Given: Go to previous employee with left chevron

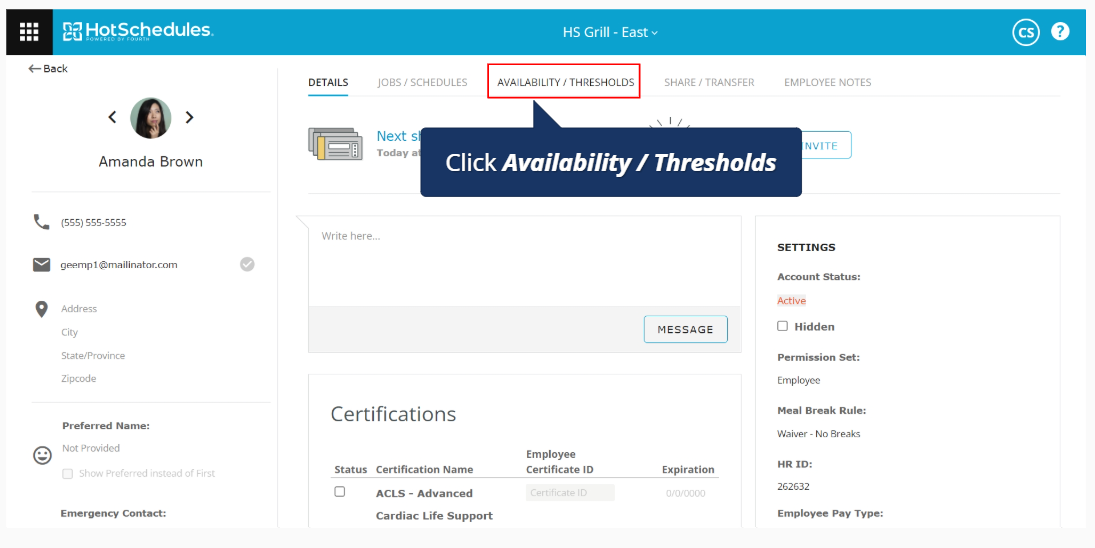Looking at the screenshot, I should 112,117.
